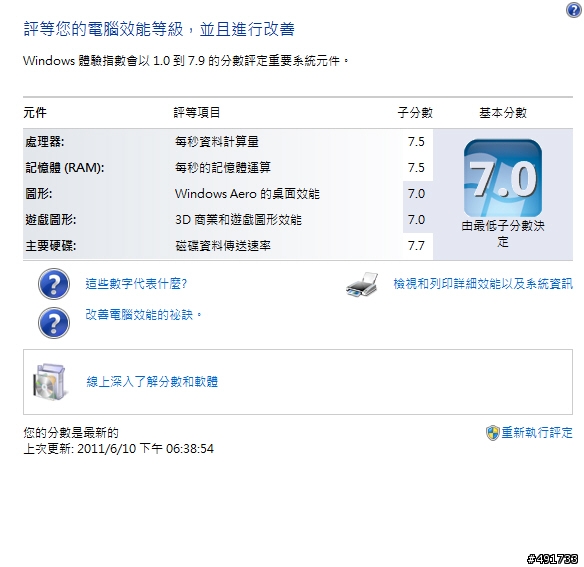Click the 每秒的記憶體運算 description
The image size is (584, 567).
point(223,168)
